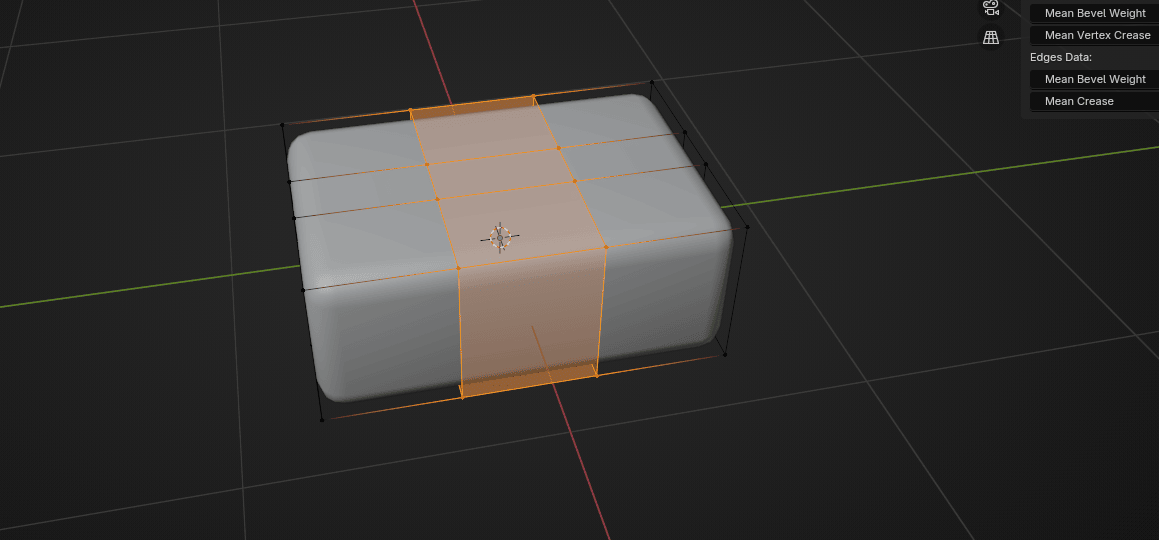
Task: Click the 3D cursor on the mesh
Action: click(500, 237)
